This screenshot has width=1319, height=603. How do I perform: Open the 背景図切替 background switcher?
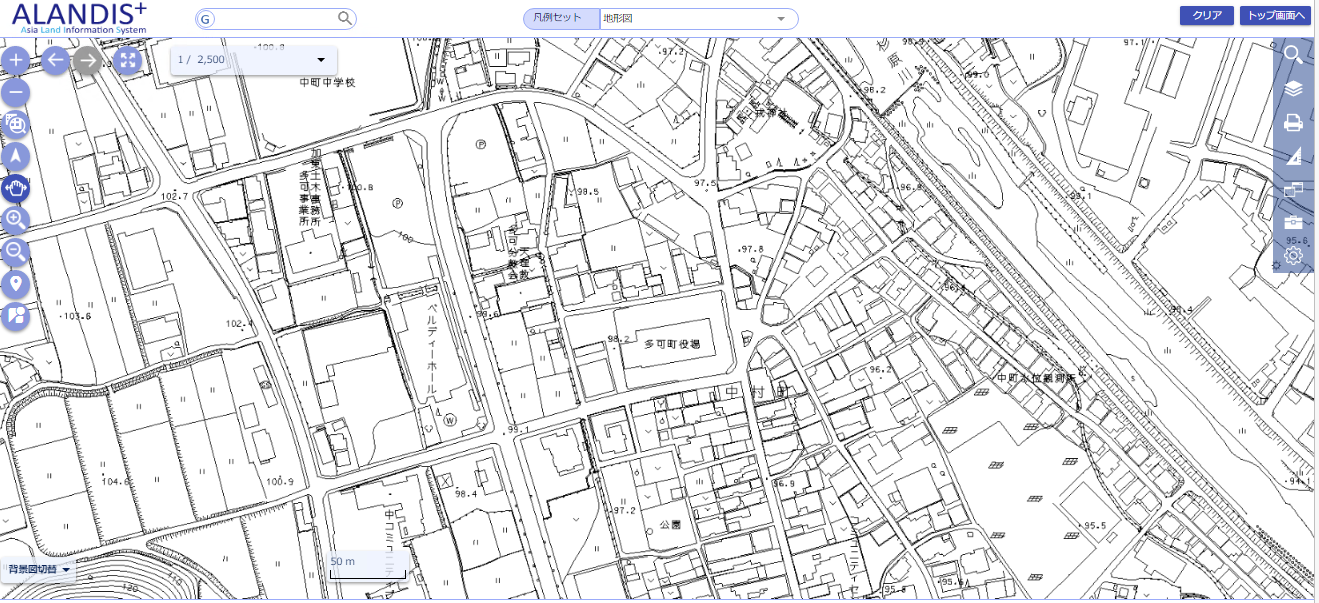(40, 570)
